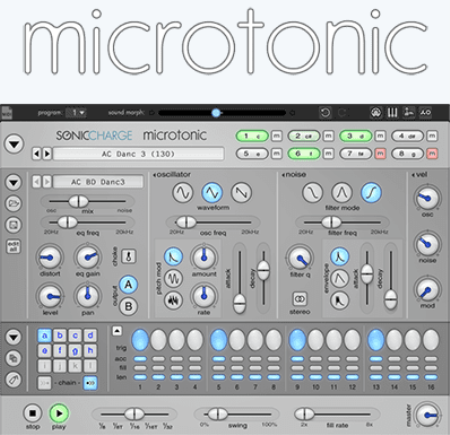Open the mixer sliders icon in top bar

tap(393, 113)
